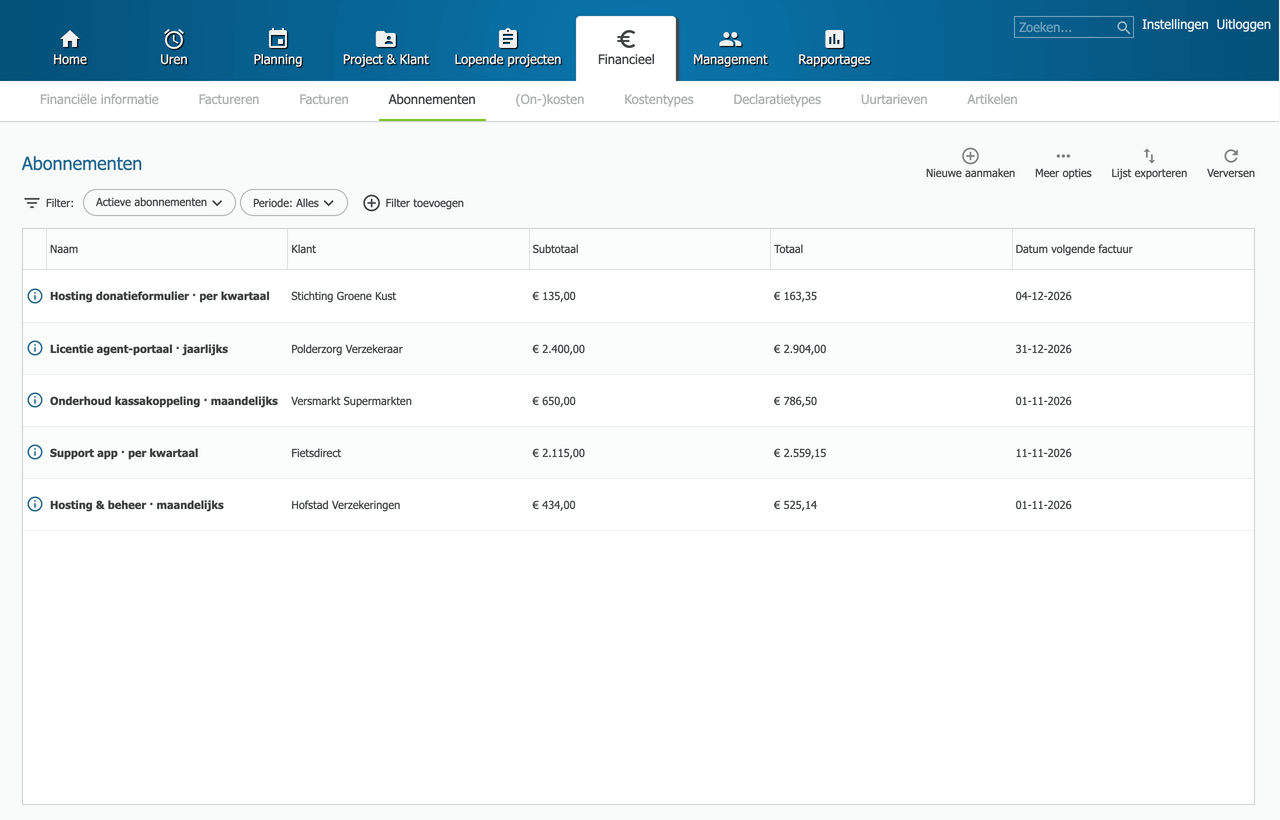This screenshot has height=820, width=1280.
Task: Open Rapportages chart icon
Action: click(x=834, y=39)
